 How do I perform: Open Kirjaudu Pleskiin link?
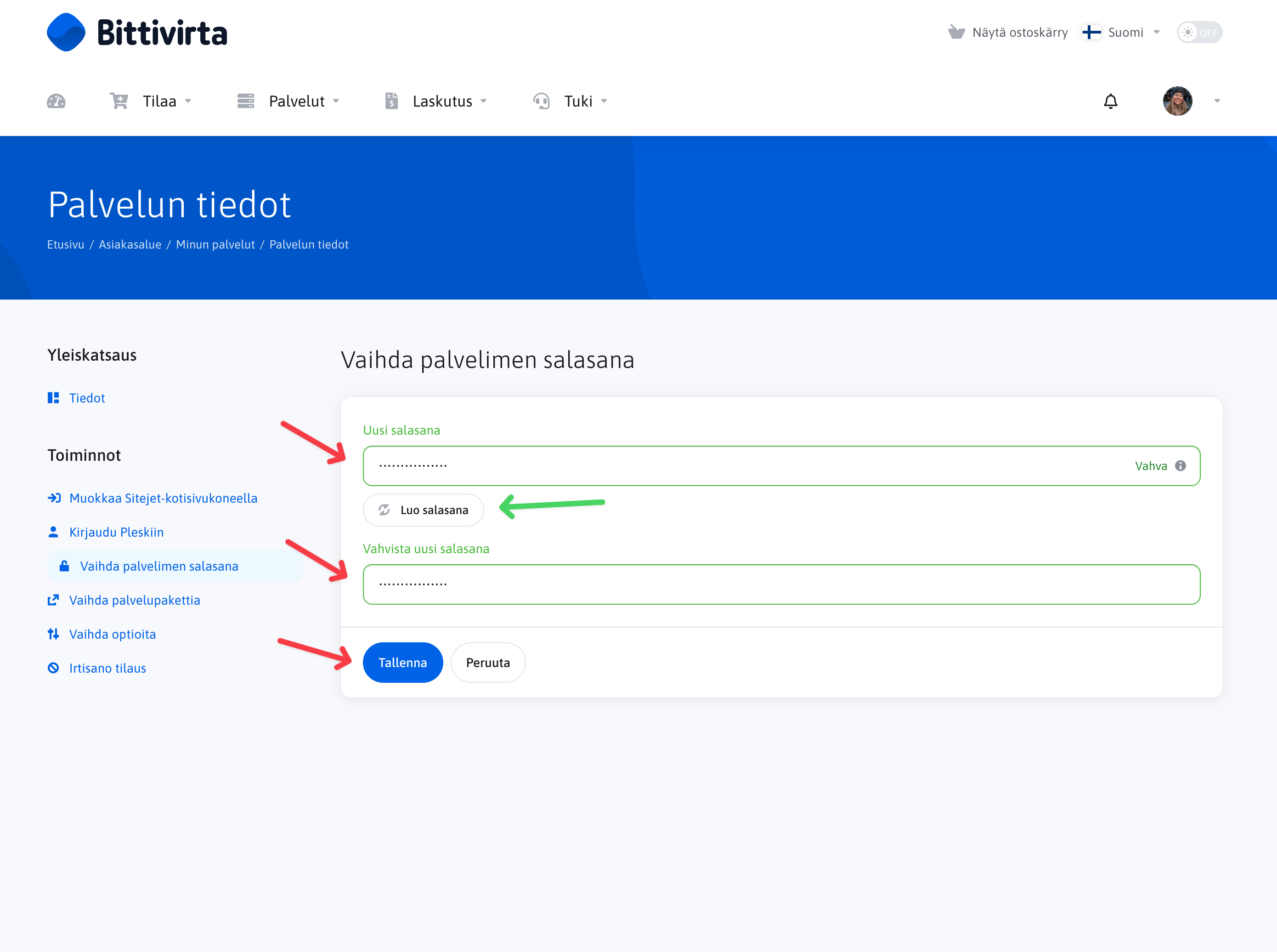[116, 532]
